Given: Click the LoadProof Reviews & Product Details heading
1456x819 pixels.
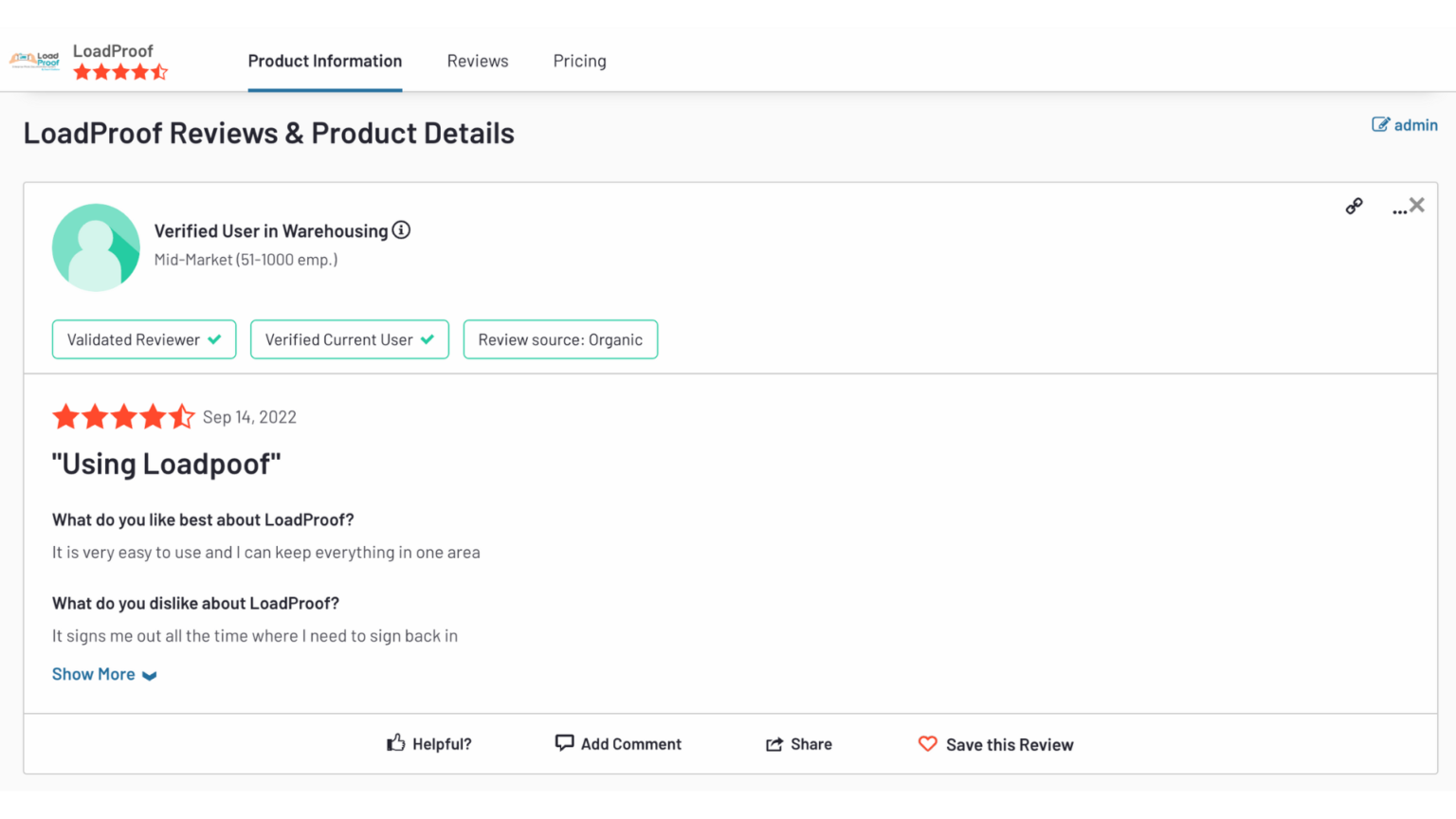Looking at the screenshot, I should point(269,133).
